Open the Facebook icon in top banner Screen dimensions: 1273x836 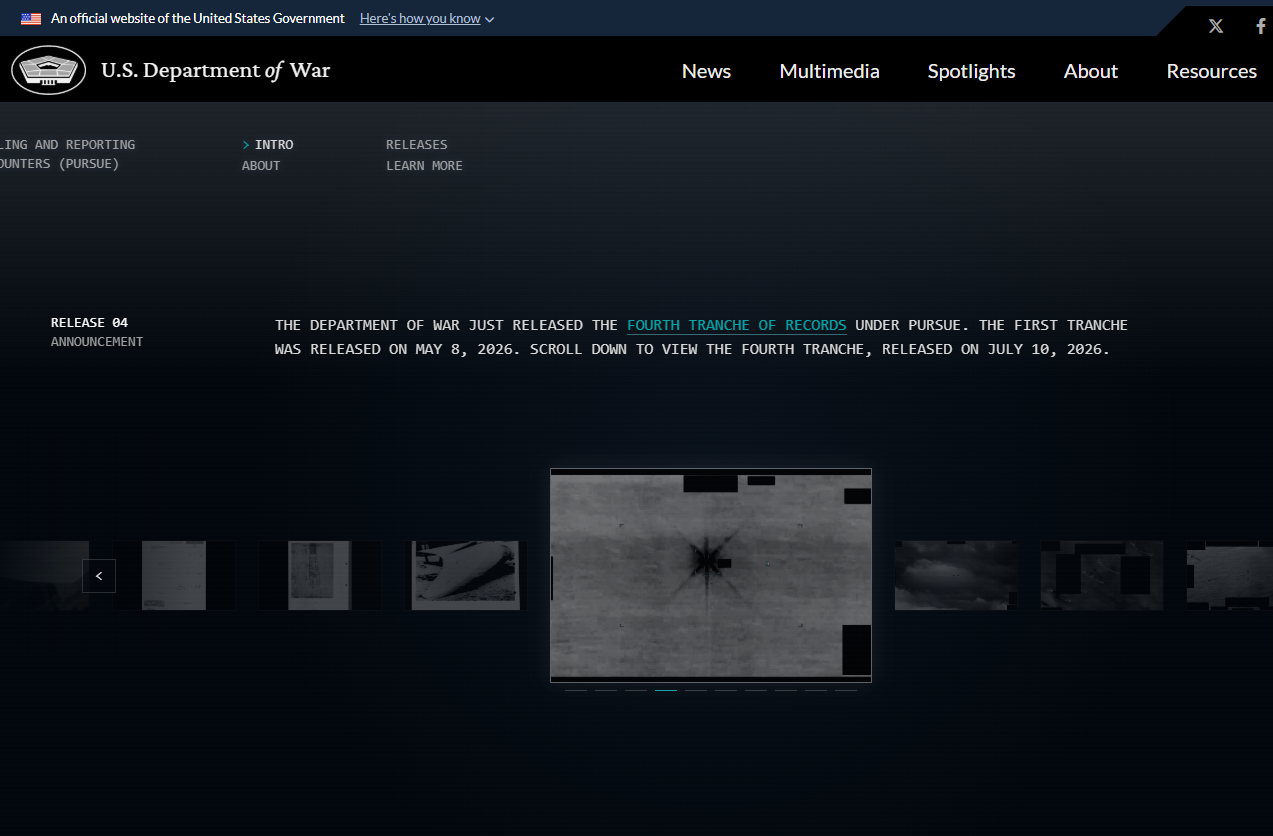[1261, 26]
